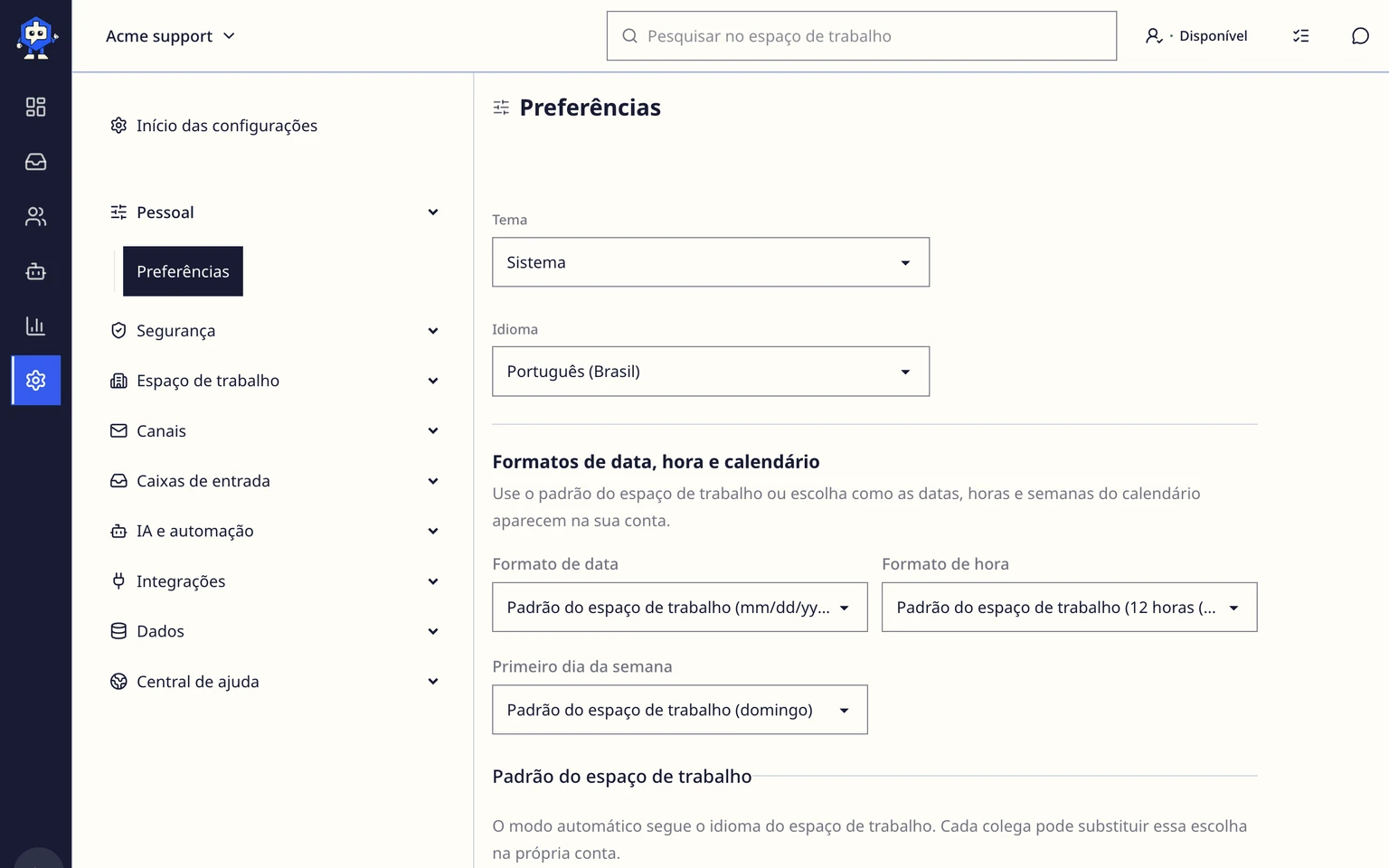This screenshot has height=868, width=1389.
Task: Click the shield icon next to Segurança
Action: coord(118,330)
